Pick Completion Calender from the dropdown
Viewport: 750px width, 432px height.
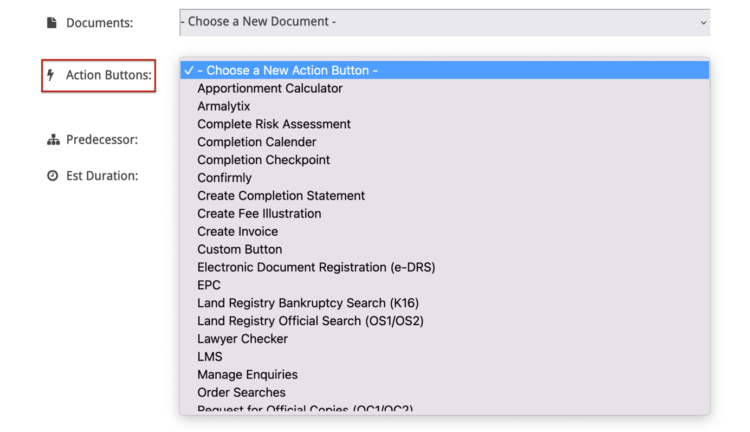click(256, 142)
